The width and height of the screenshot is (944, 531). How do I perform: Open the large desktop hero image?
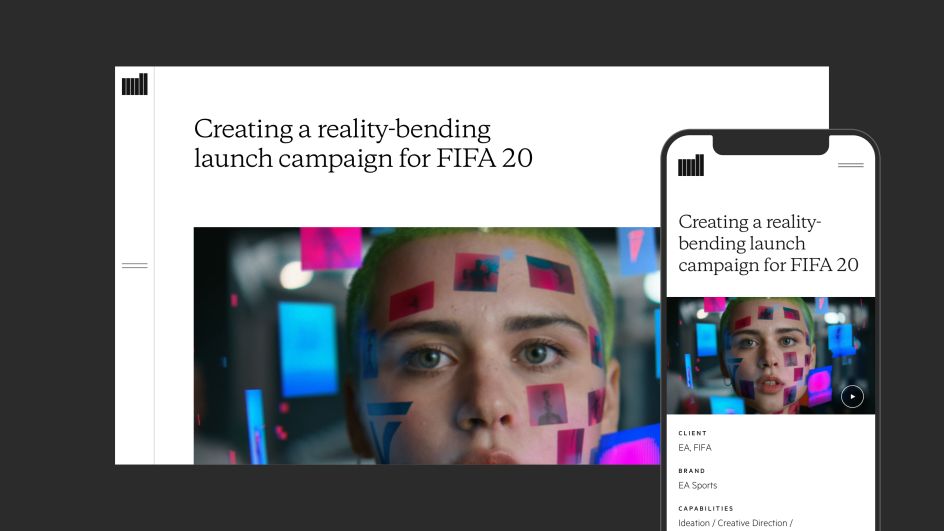click(x=427, y=346)
